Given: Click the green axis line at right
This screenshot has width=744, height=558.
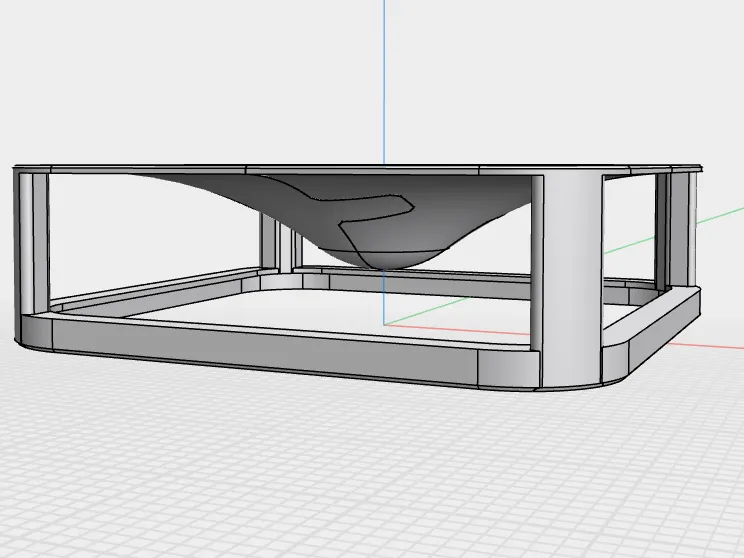Looking at the screenshot, I should point(721,214).
